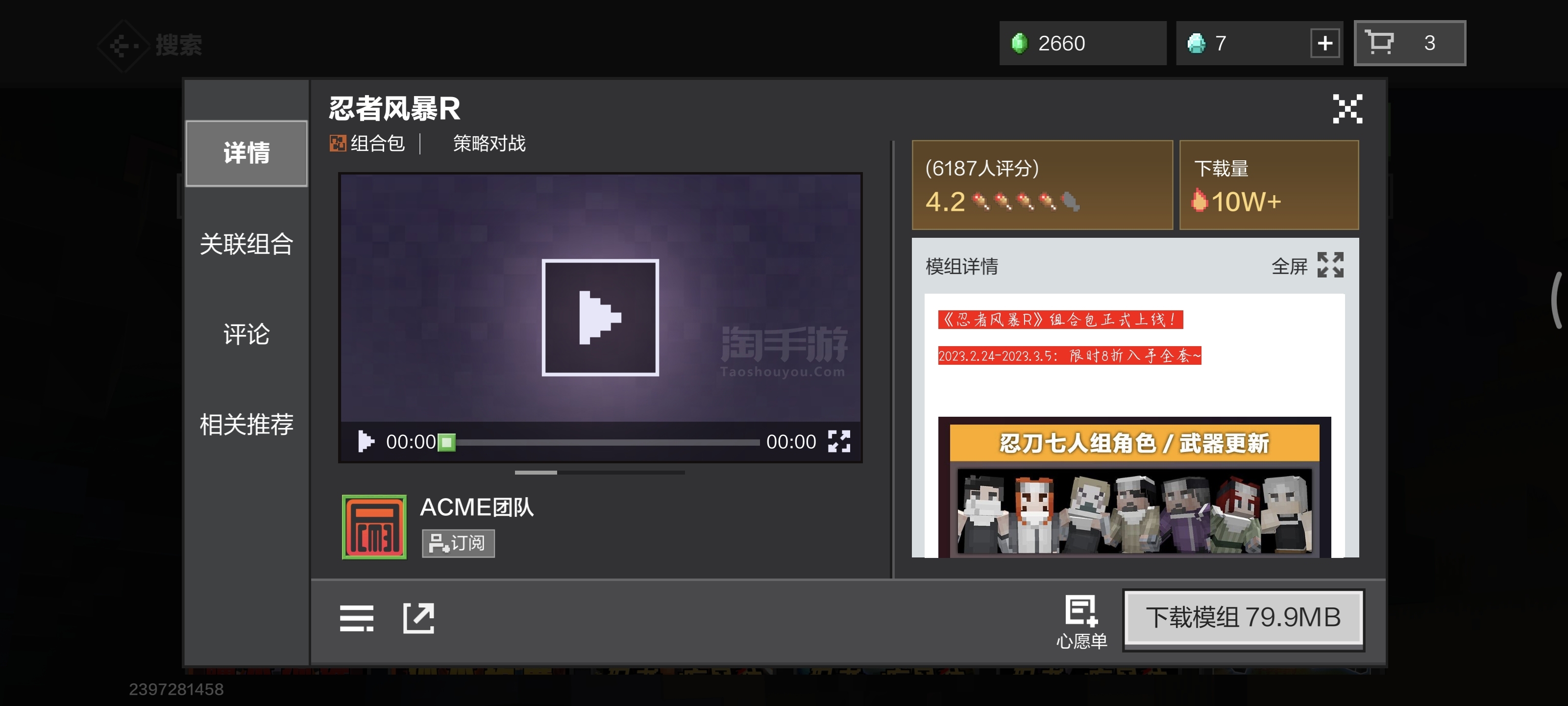Open the list menu icon
Image resolution: width=1568 pixels, height=706 pixels.
click(x=356, y=618)
